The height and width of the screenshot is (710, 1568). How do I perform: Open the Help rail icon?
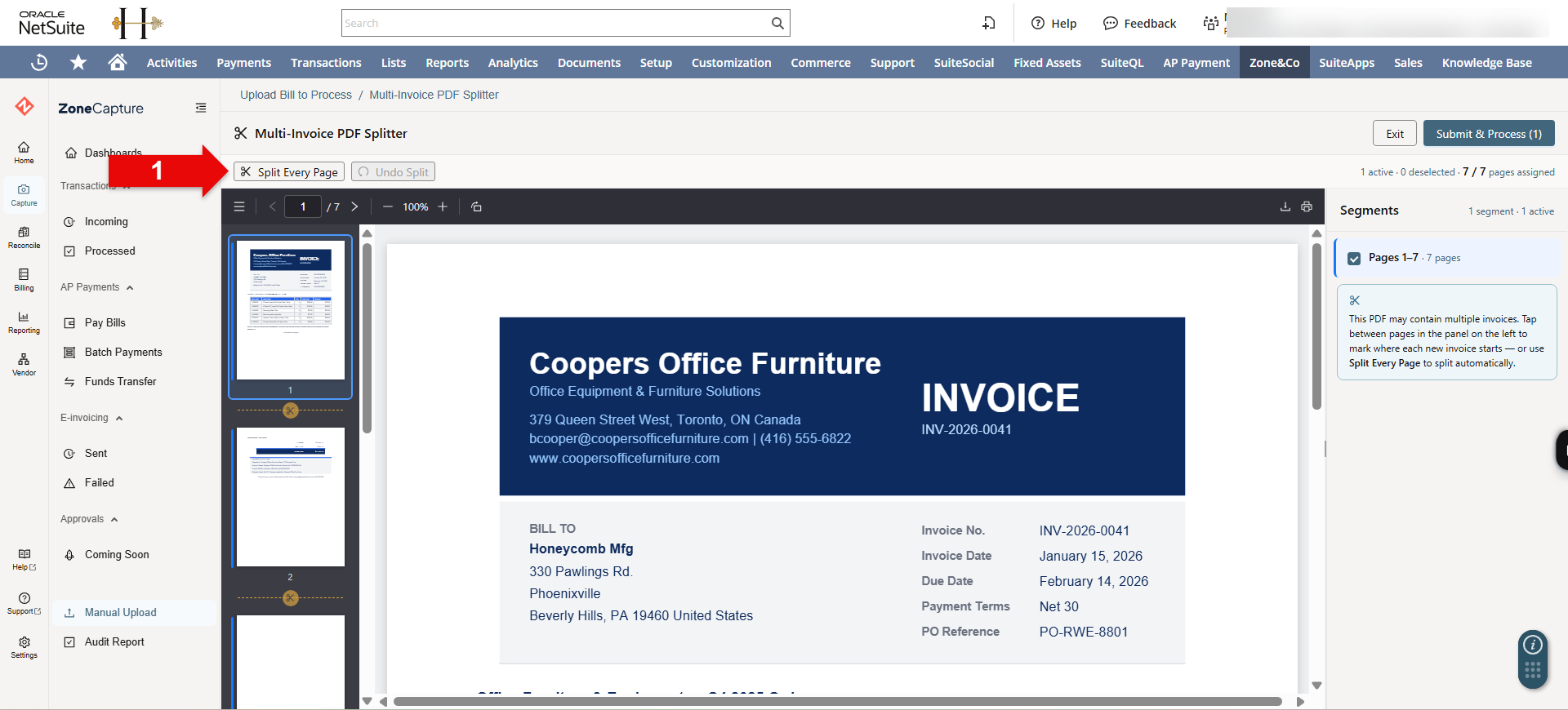point(24,559)
